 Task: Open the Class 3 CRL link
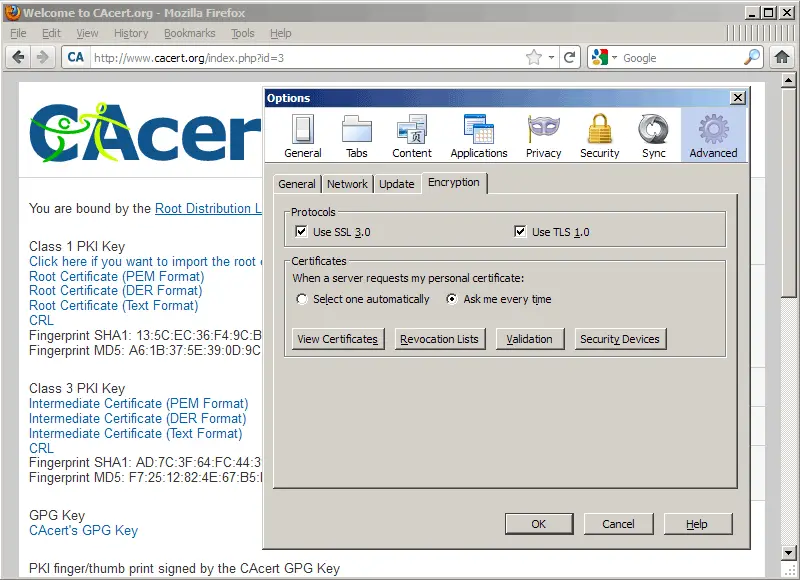pos(41,448)
